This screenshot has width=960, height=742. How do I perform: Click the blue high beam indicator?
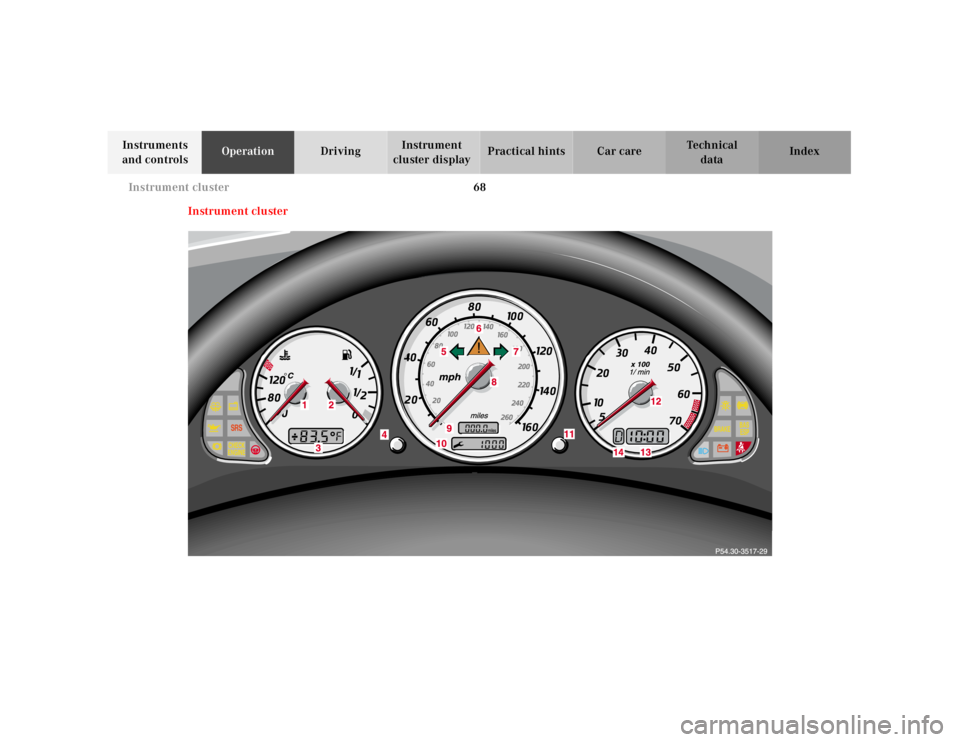(x=703, y=451)
